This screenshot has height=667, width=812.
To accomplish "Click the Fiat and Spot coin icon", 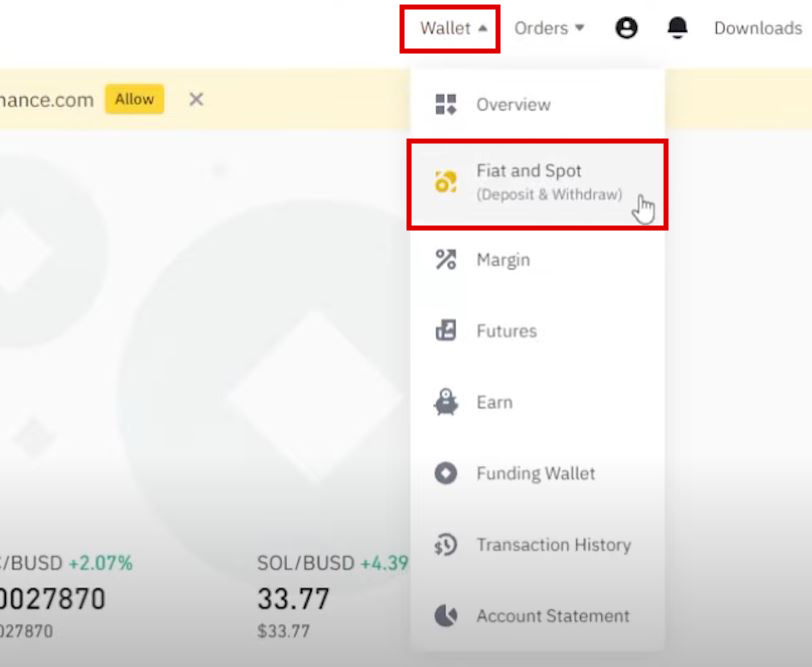I will (x=446, y=182).
